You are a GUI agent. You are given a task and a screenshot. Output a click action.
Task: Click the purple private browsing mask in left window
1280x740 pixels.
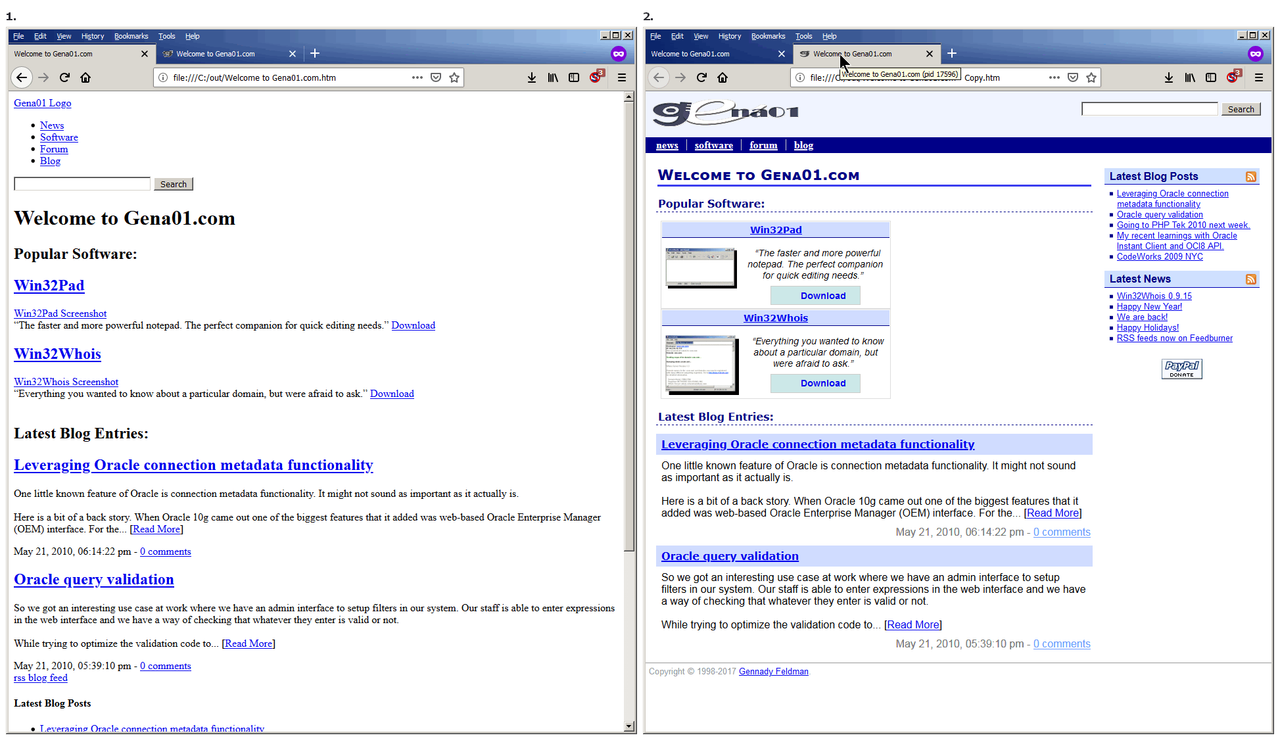(619, 53)
